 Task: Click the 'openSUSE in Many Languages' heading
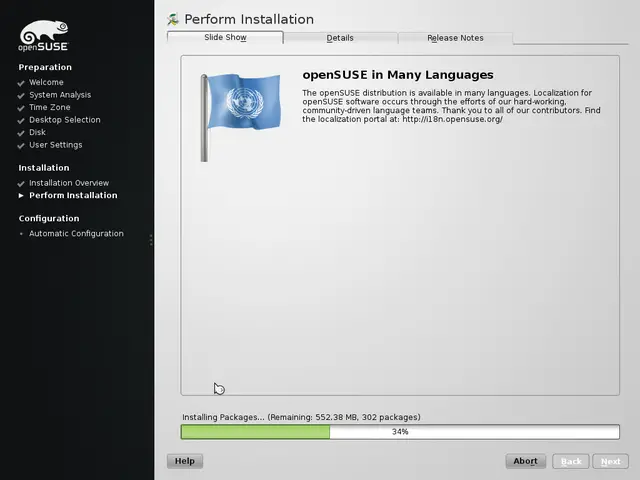pos(398,75)
